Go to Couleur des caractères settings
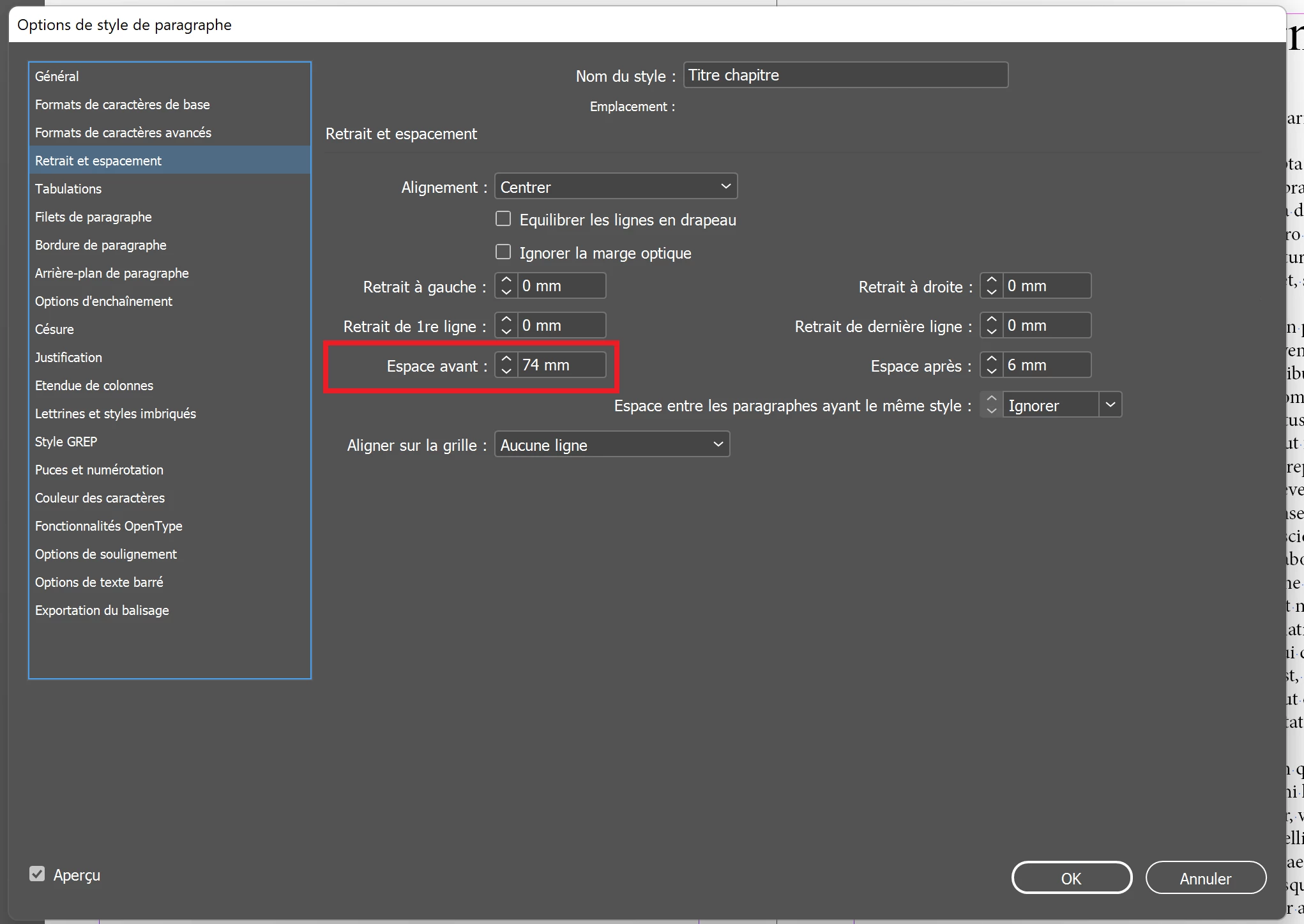 click(x=100, y=498)
